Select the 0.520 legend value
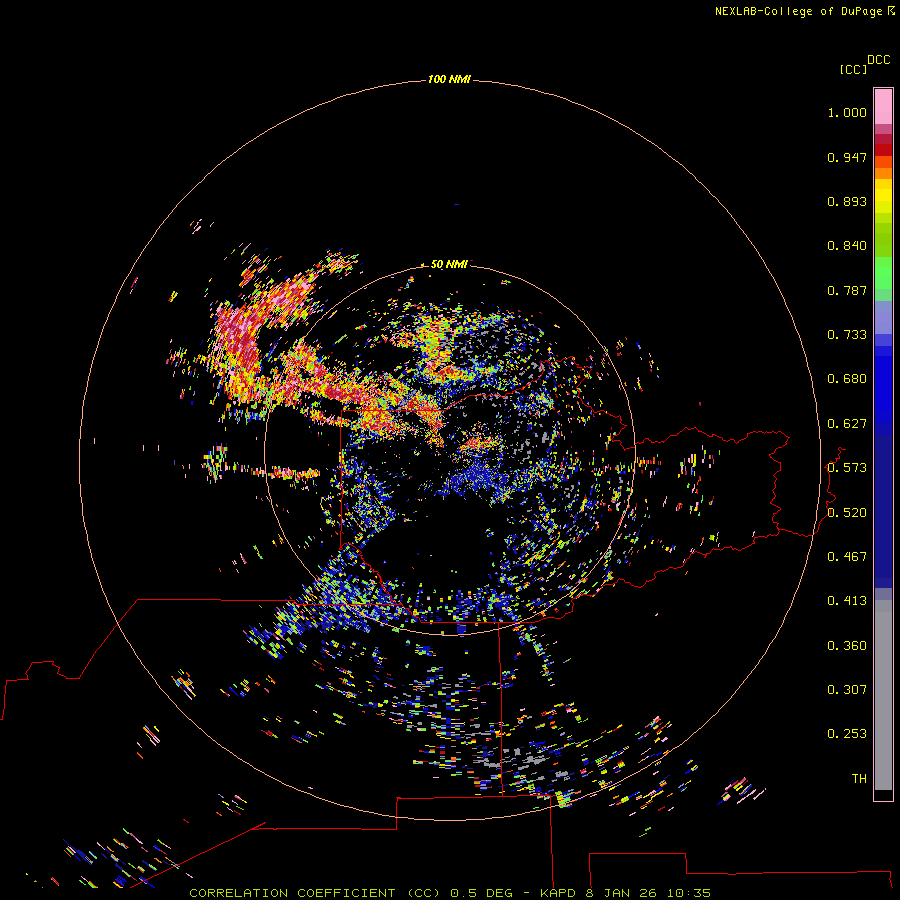This screenshot has height=900, width=900. coord(847,513)
